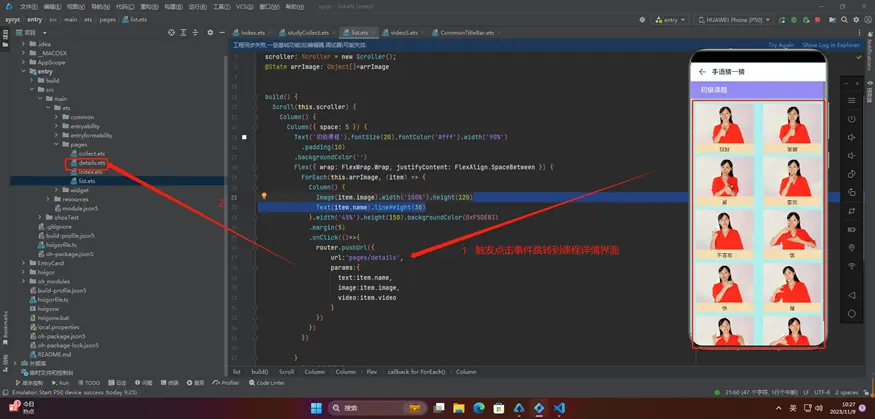Open the Run tool window button
This screenshot has width=875, height=419.
coord(60,383)
